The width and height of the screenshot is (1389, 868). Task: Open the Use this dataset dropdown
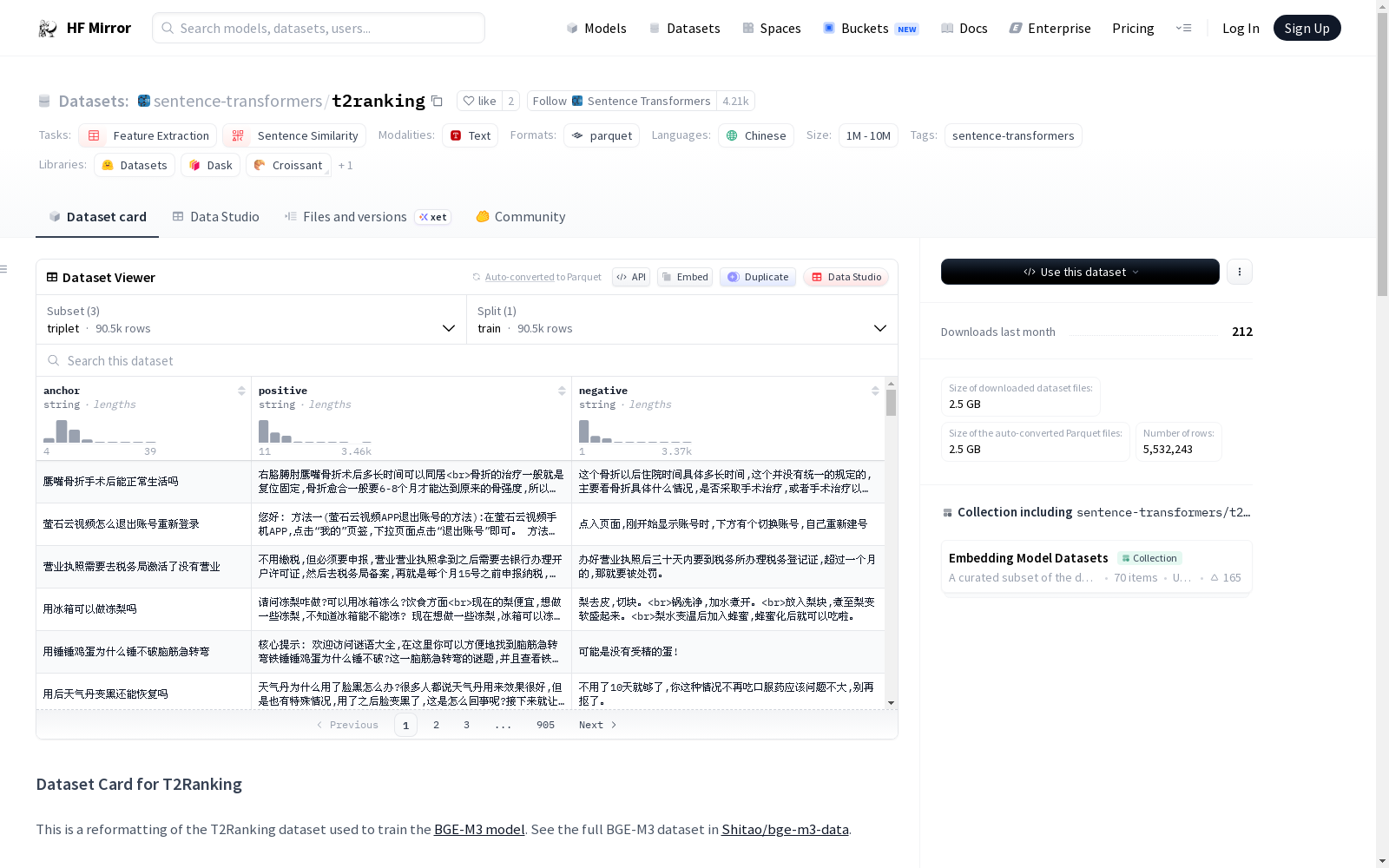(1080, 272)
